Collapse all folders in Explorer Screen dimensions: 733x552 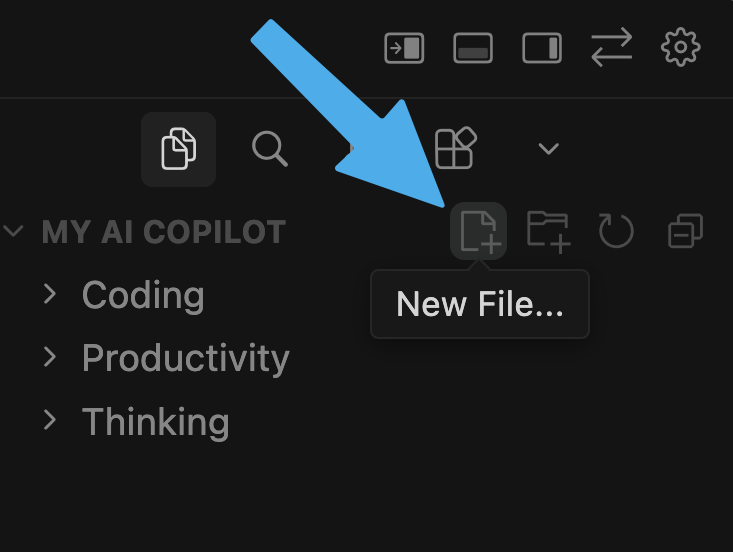pos(685,232)
